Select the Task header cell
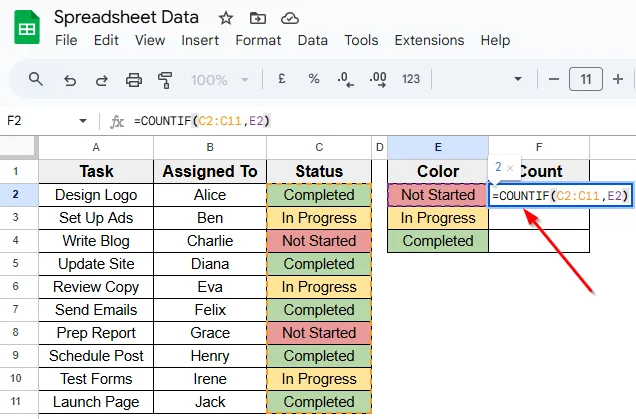Image resolution: width=636 pixels, height=419 pixels. 96,171
